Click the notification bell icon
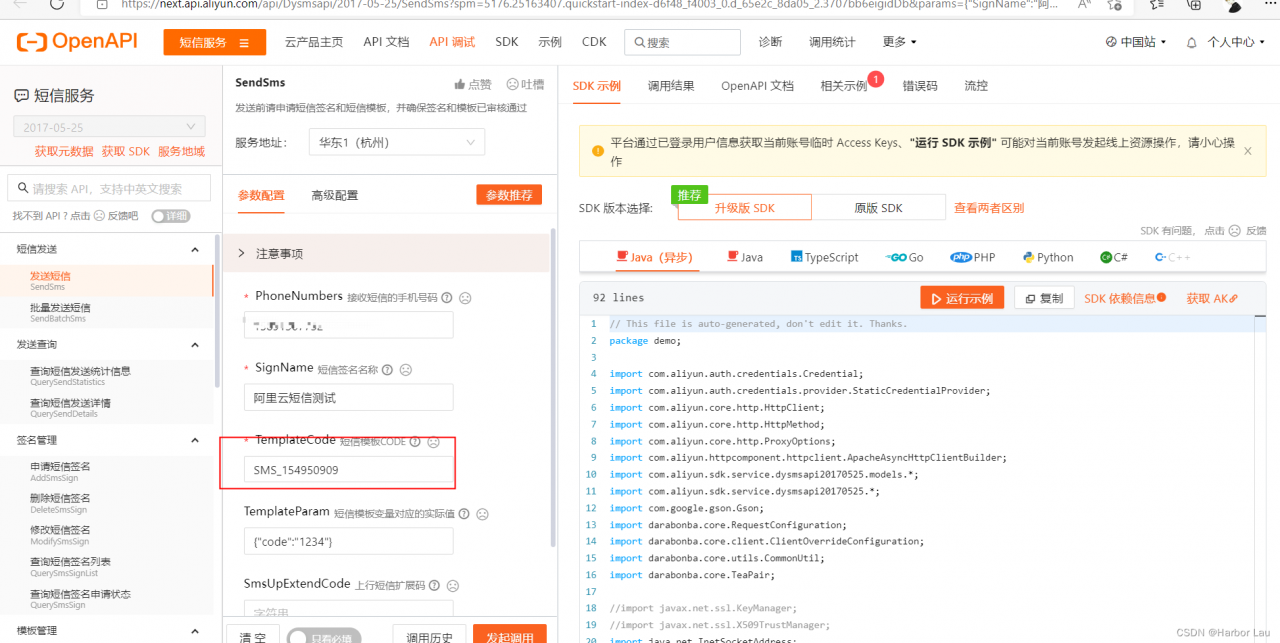1280x643 pixels. (x=1191, y=43)
